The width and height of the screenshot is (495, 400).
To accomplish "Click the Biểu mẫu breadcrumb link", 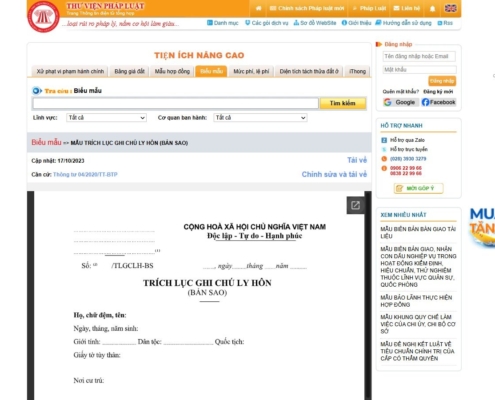I will pos(46,142).
